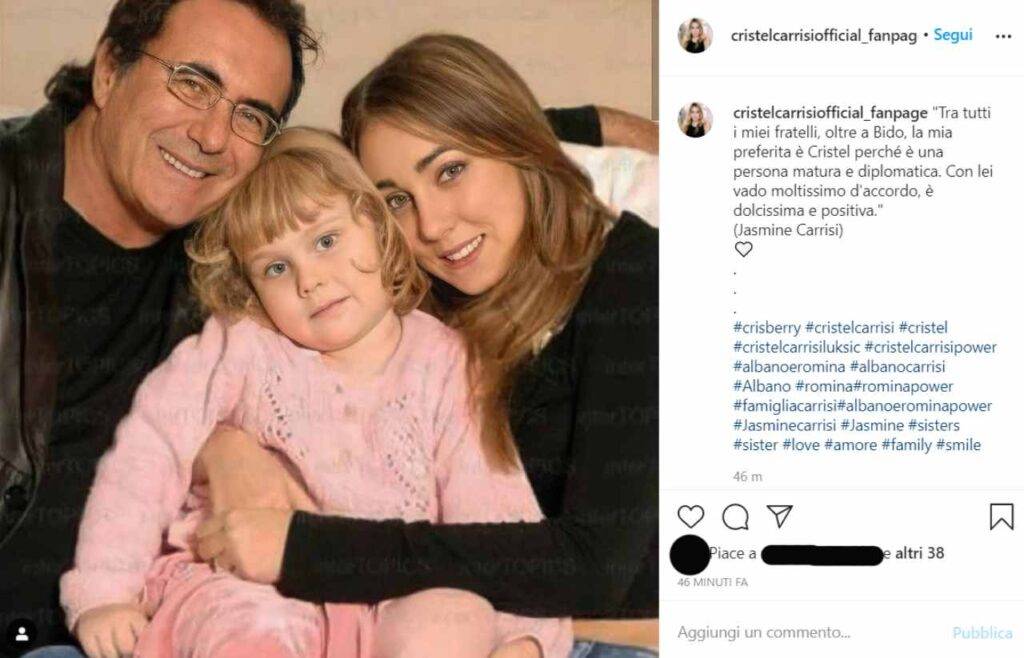Open hashtag #crisberry
The image size is (1024, 658).
(x=767, y=328)
